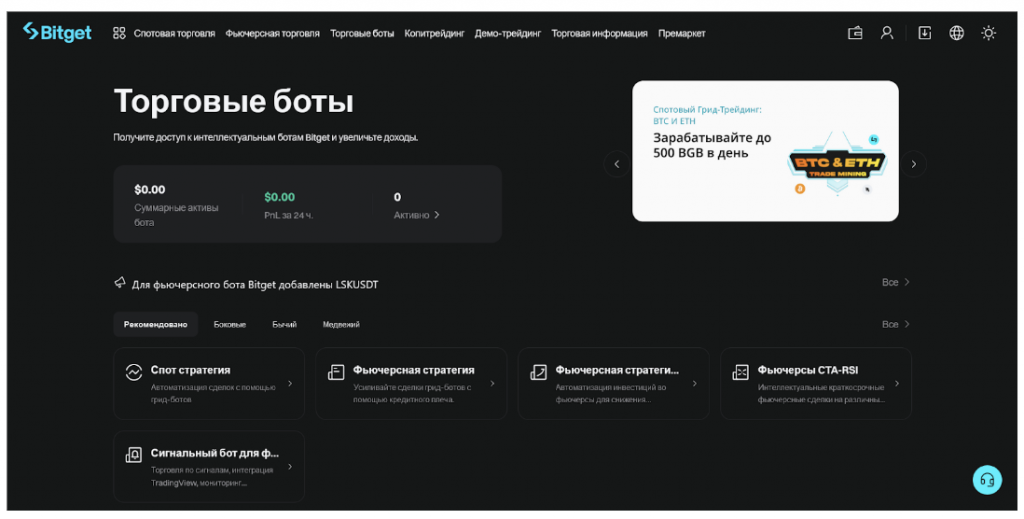1024x519 pixels.
Task: Click the Bitget logo
Action: coord(57,32)
